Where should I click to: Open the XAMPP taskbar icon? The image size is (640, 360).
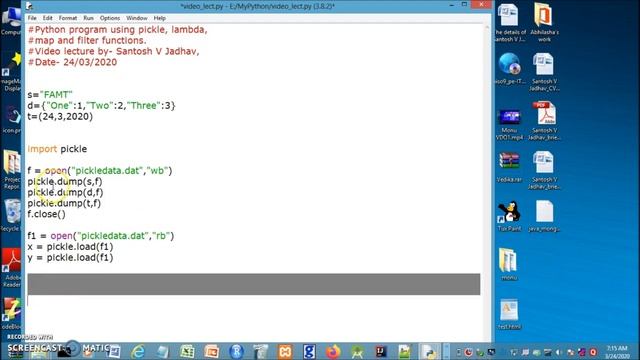point(285,351)
